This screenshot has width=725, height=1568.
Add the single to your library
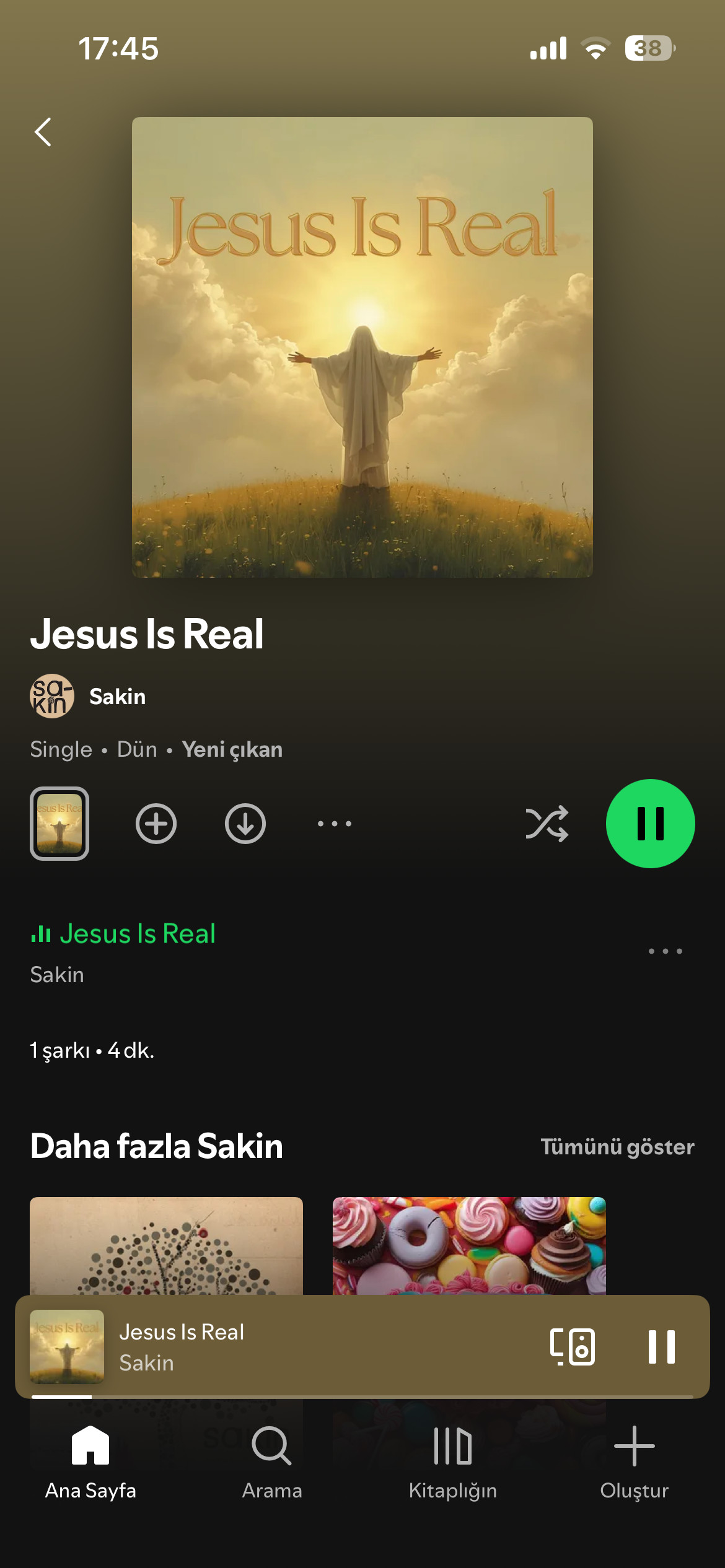(x=156, y=824)
